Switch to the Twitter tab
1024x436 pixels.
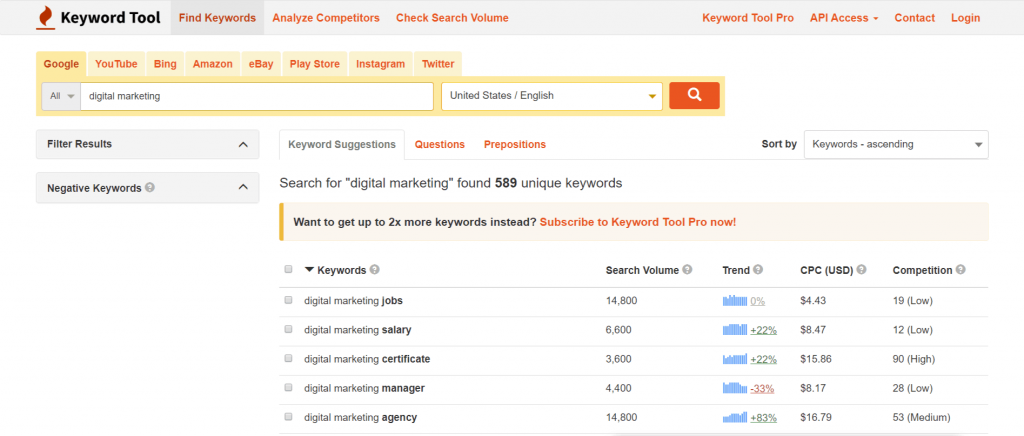[x=438, y=64]
